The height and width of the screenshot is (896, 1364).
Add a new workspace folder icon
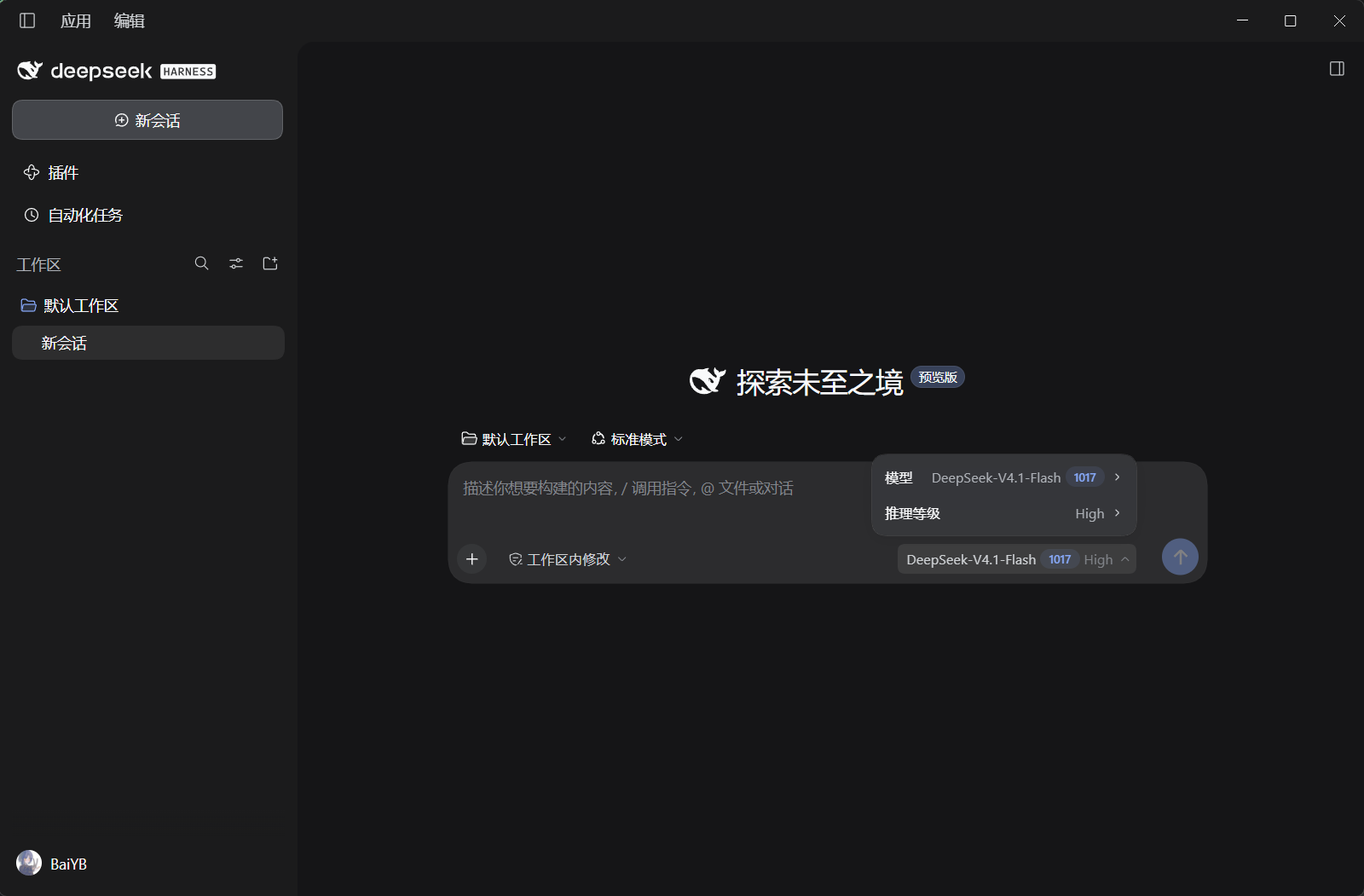click(x=270, y=263)
